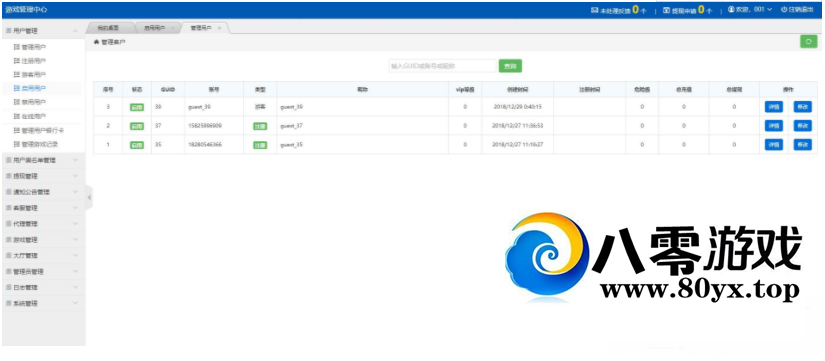Screen dimensions: 825x361
Task: Click the menu icon beside 系统管理
Action: (x=8, y=303)
